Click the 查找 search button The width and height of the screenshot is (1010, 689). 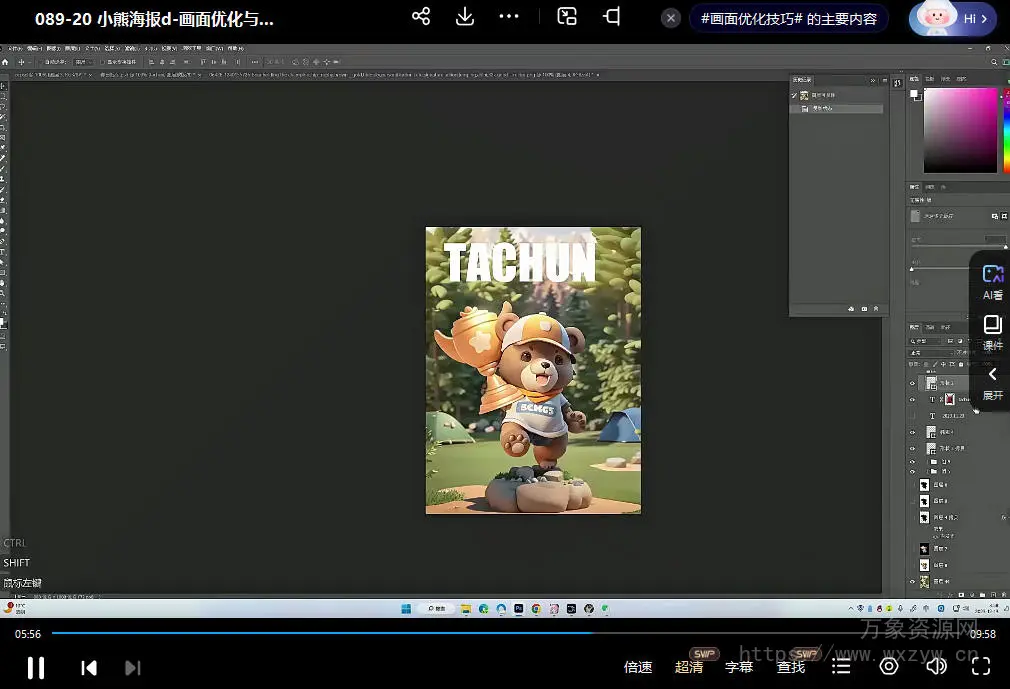[791, 667]
